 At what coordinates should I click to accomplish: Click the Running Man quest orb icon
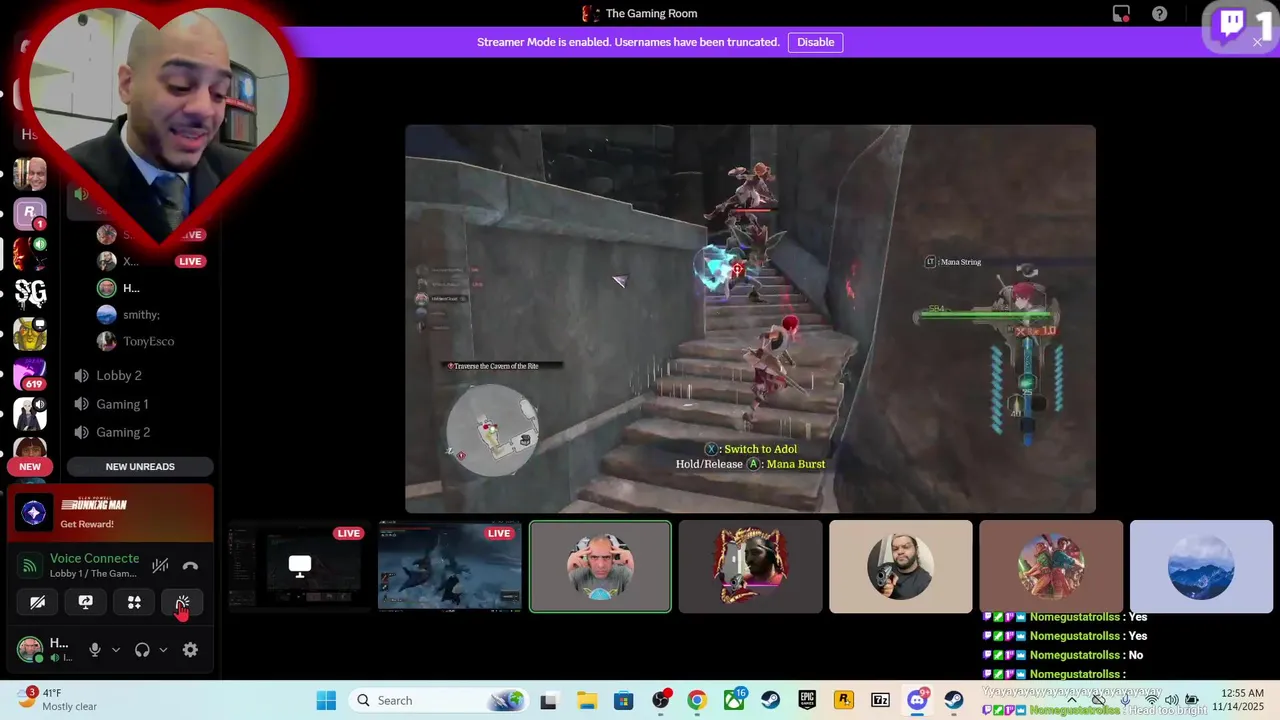[x=34, y=513]
